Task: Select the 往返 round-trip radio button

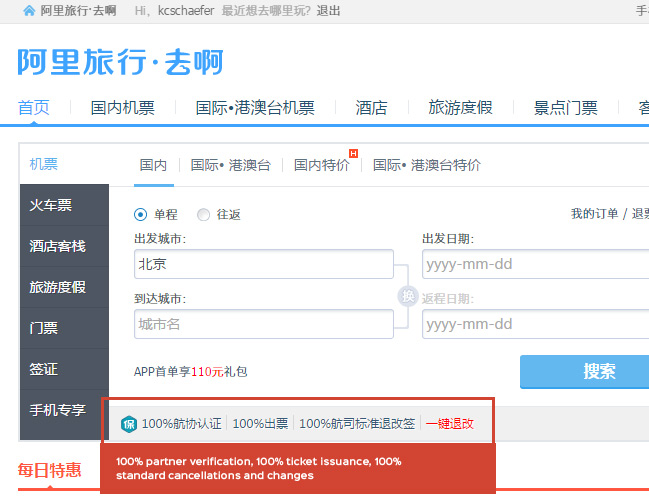Action: tap(203, 214)
